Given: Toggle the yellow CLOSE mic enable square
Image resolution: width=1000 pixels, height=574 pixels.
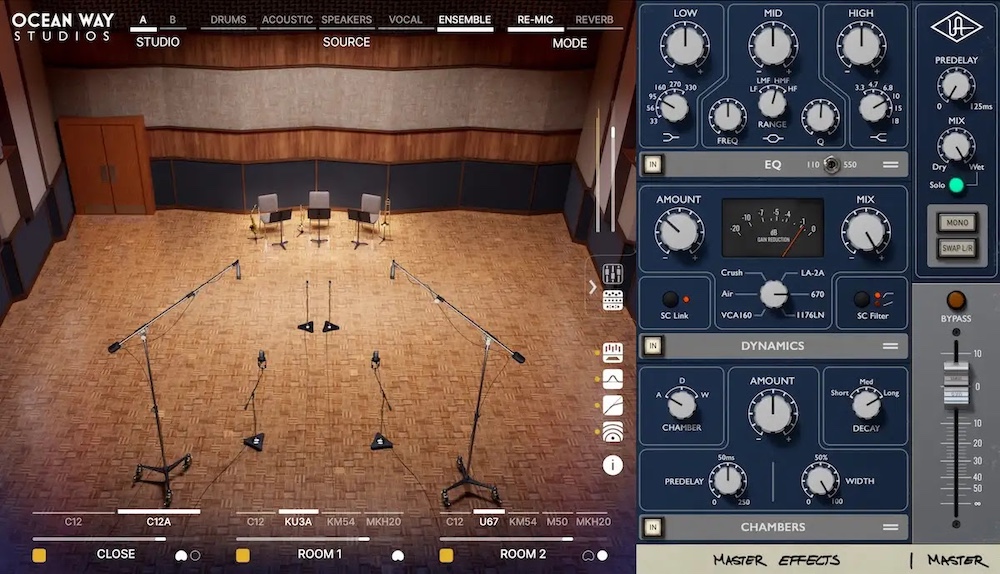Looking at the screenshot, I should [39, 555].
